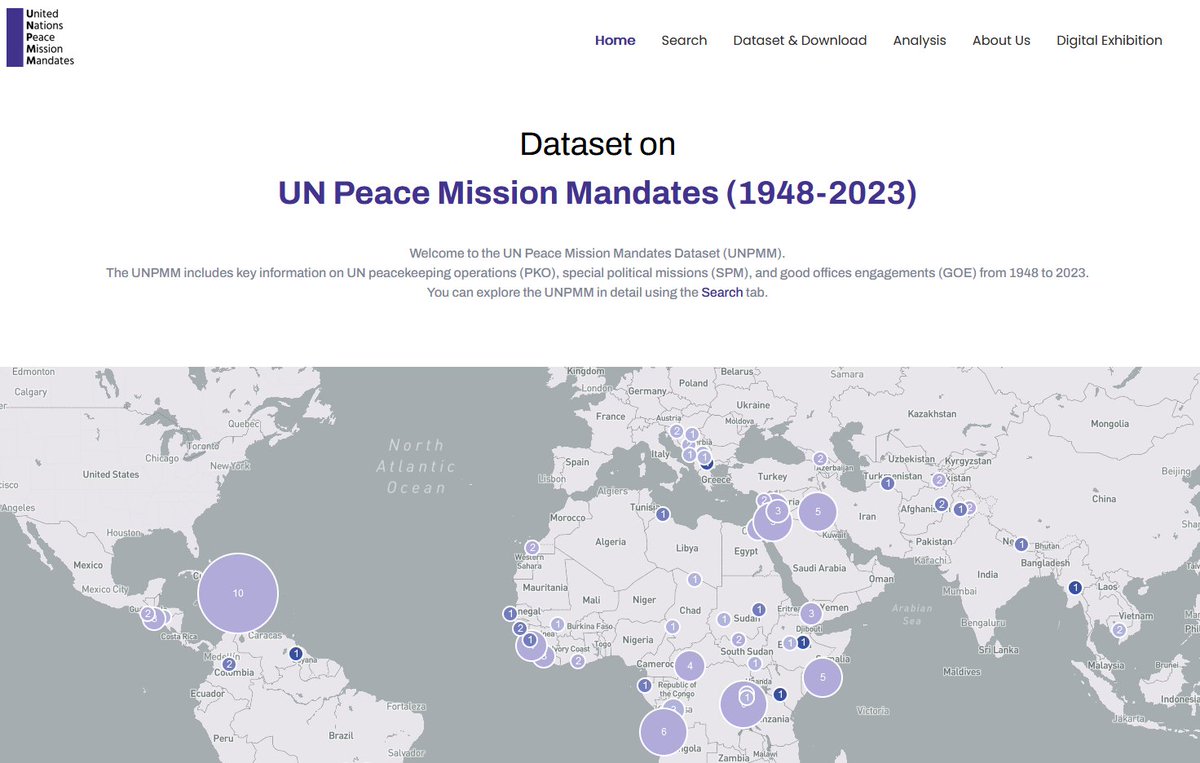The image size is (1200, 763).
Task: Click the 'Arabian Sea' map label
Action: point(912,614)
